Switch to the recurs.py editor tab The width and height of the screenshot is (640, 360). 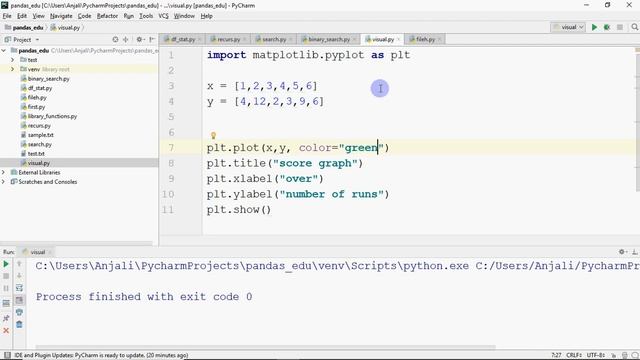228,39
